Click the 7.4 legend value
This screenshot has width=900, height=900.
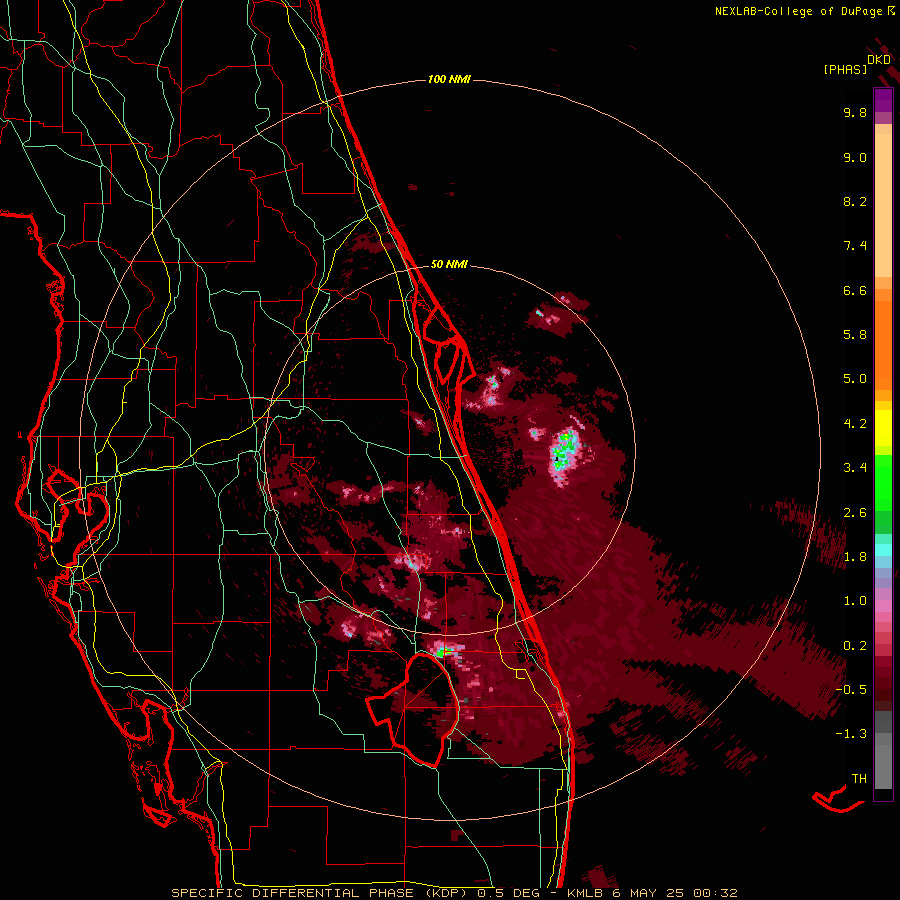pyautogui.click(x=855, y=246)
